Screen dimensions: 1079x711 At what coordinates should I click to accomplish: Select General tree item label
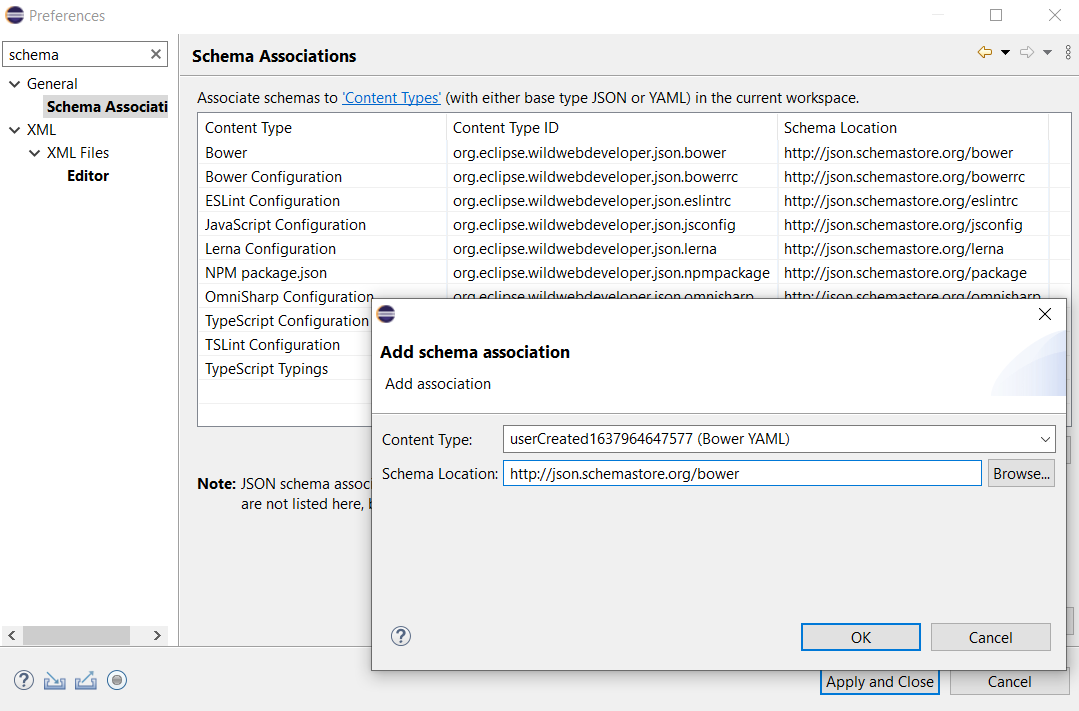click(x=52, y=84)
